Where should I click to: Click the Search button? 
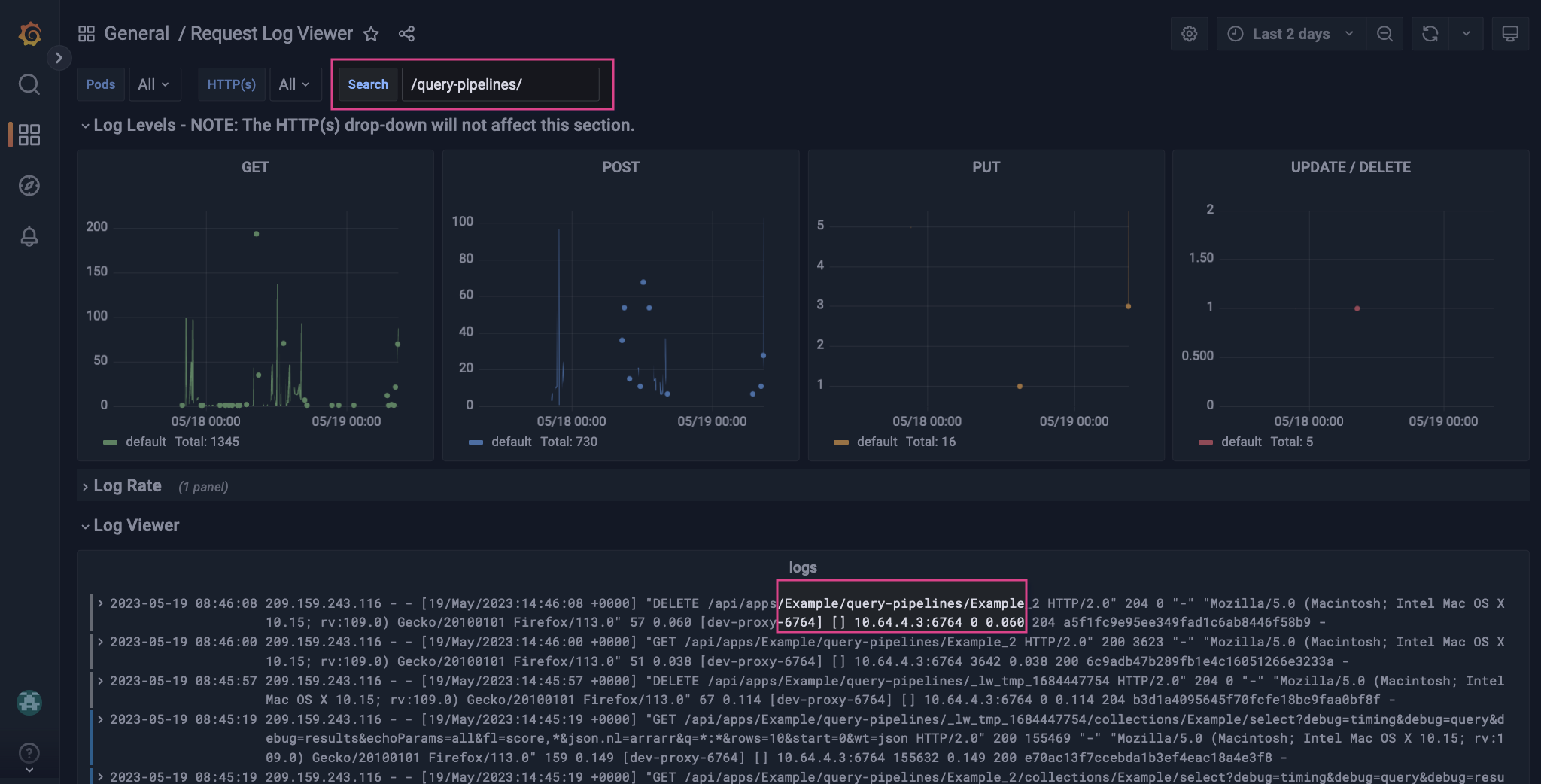point(367,84)
